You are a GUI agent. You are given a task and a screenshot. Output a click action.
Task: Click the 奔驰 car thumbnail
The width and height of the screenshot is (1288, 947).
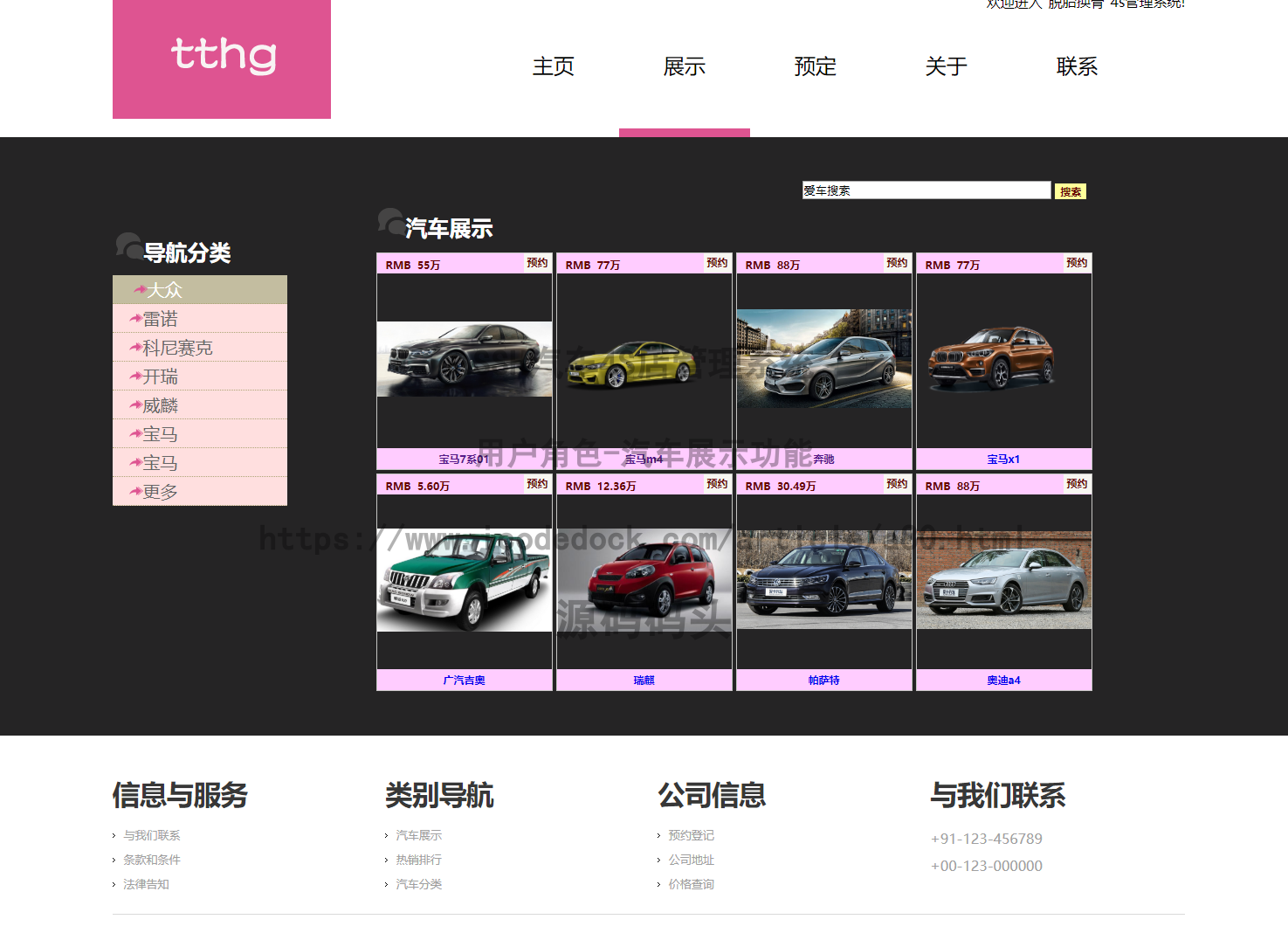click(x=823, y=360)
